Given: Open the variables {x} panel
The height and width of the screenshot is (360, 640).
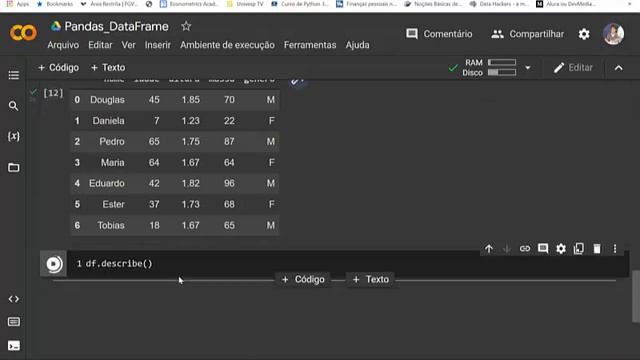Looking at the screenshot, I should (x=13, y=136).
